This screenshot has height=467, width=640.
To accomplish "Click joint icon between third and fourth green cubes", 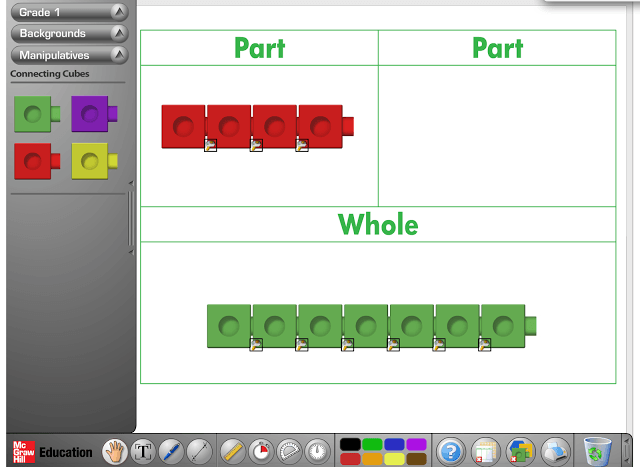I will click(347, 345).
